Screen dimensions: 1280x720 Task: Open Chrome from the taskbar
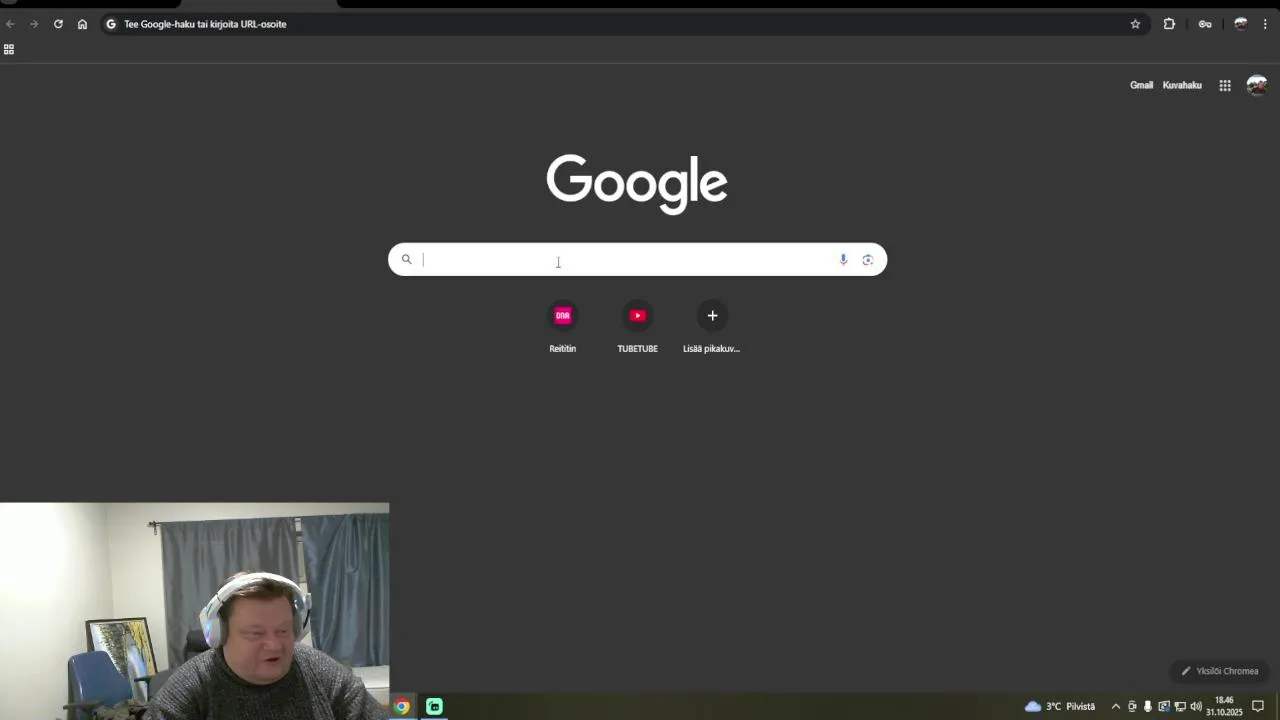coord(401,706)
